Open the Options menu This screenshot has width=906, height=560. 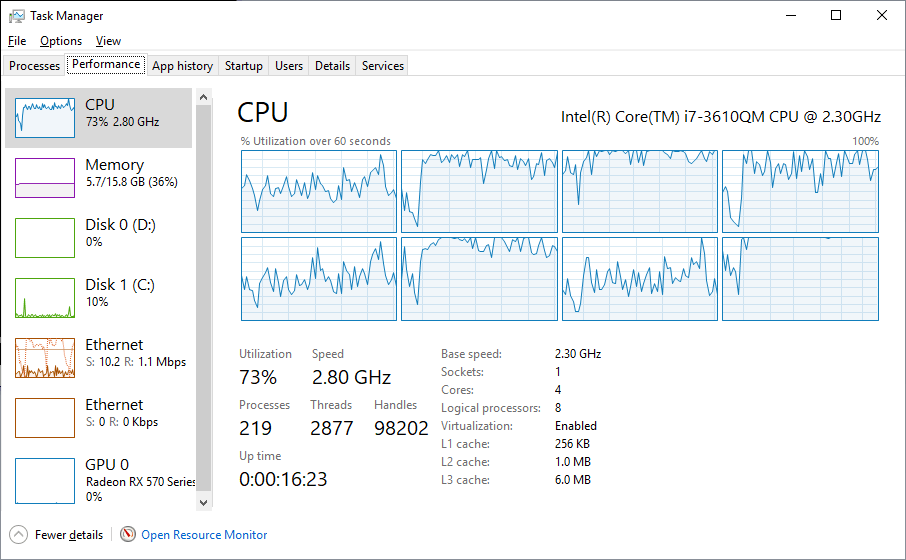coord(61,41)
